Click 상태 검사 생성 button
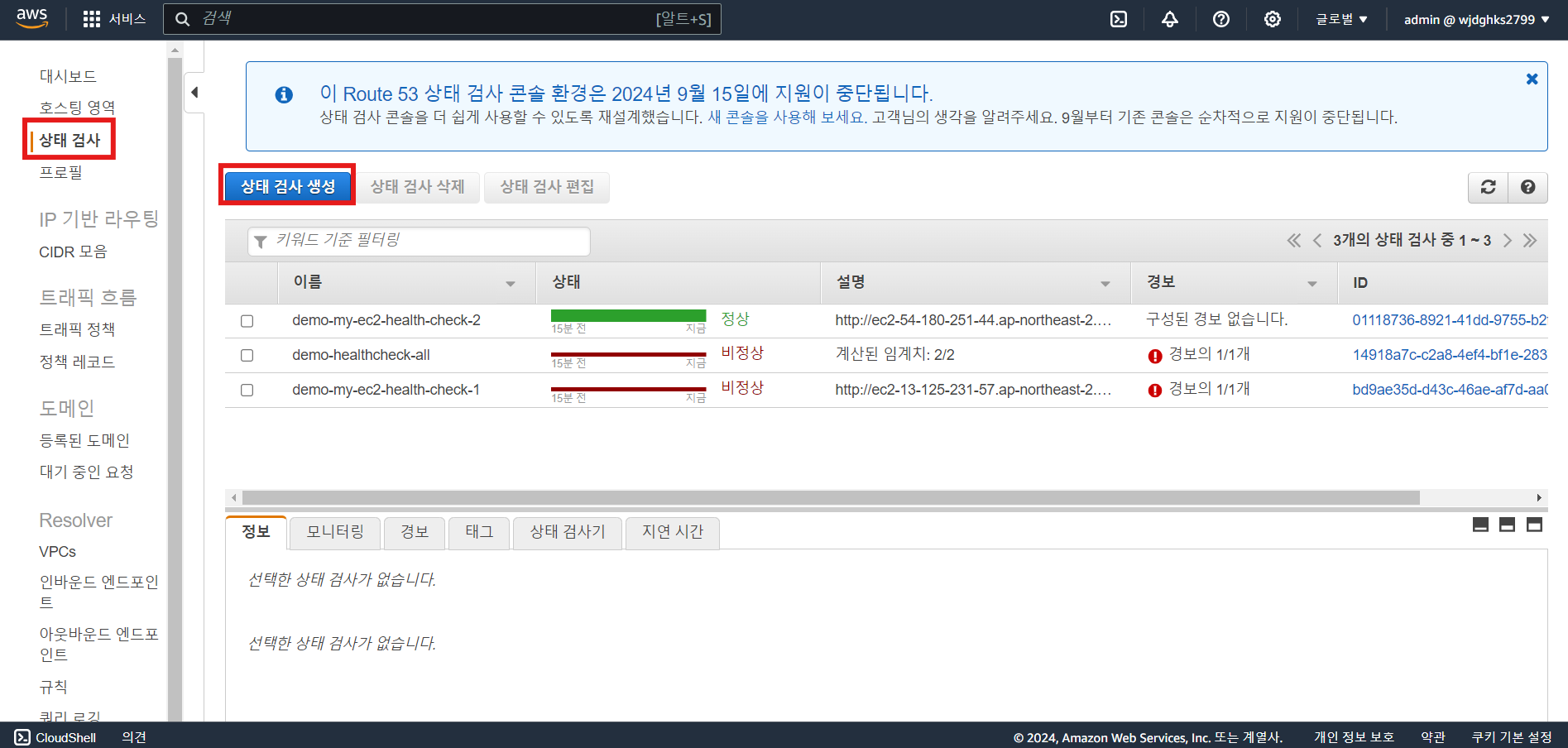 tap(288, 186)
